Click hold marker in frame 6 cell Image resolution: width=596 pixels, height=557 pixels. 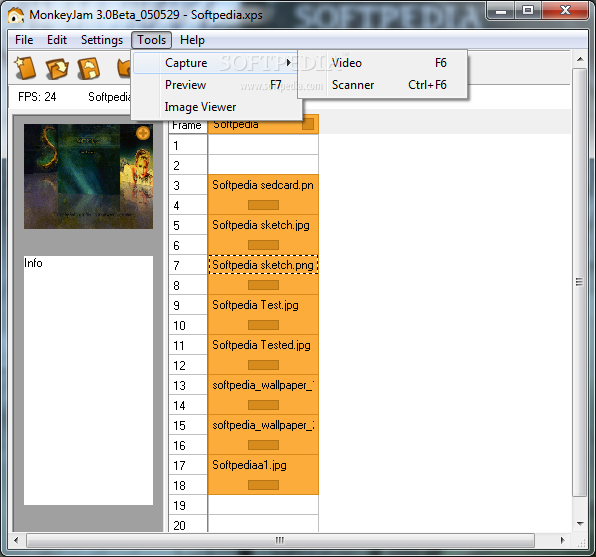click(x=263, y=245)
